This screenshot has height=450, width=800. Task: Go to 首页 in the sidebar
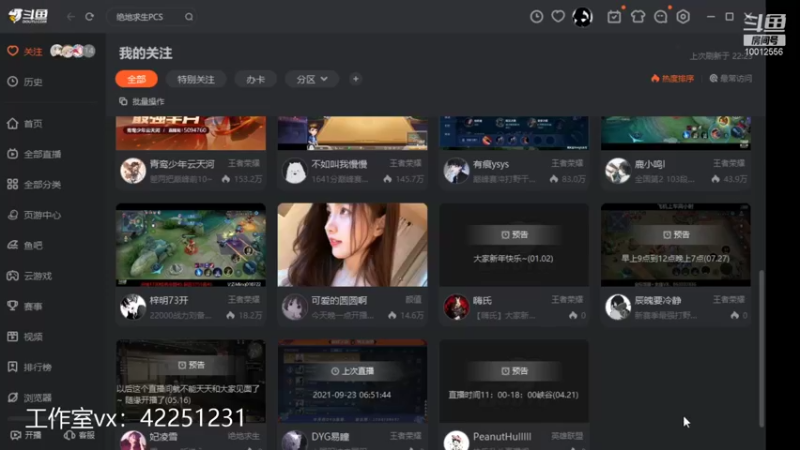tap(24, 123)
